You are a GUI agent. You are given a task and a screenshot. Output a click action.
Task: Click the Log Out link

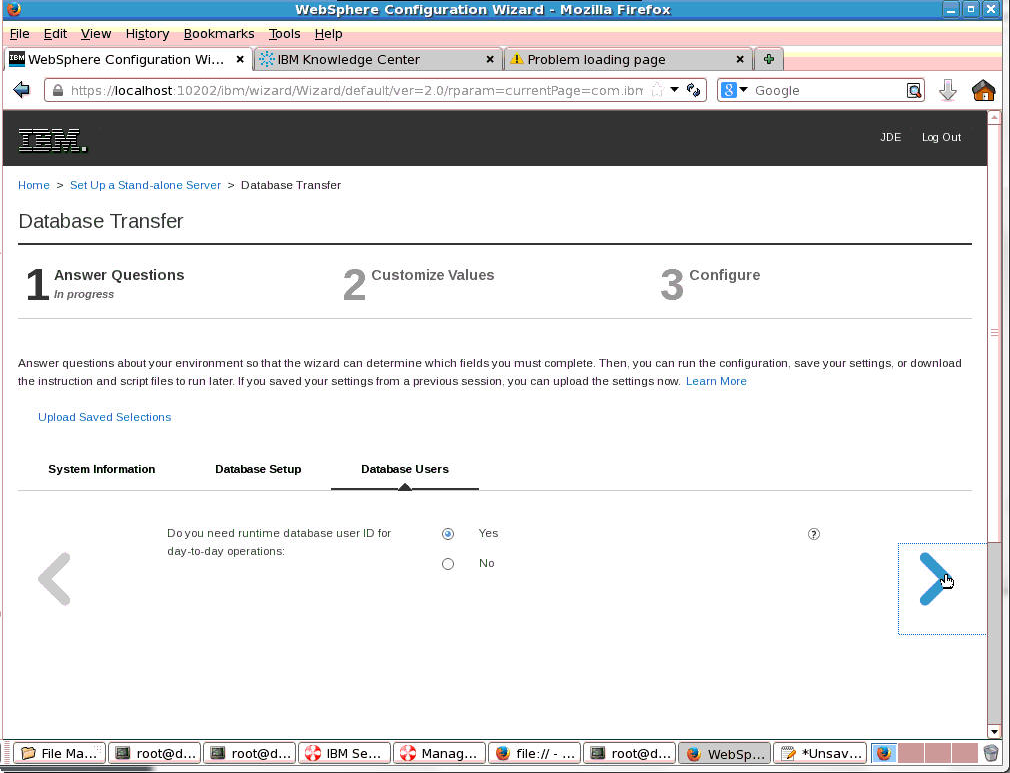[x=941, y=137]
